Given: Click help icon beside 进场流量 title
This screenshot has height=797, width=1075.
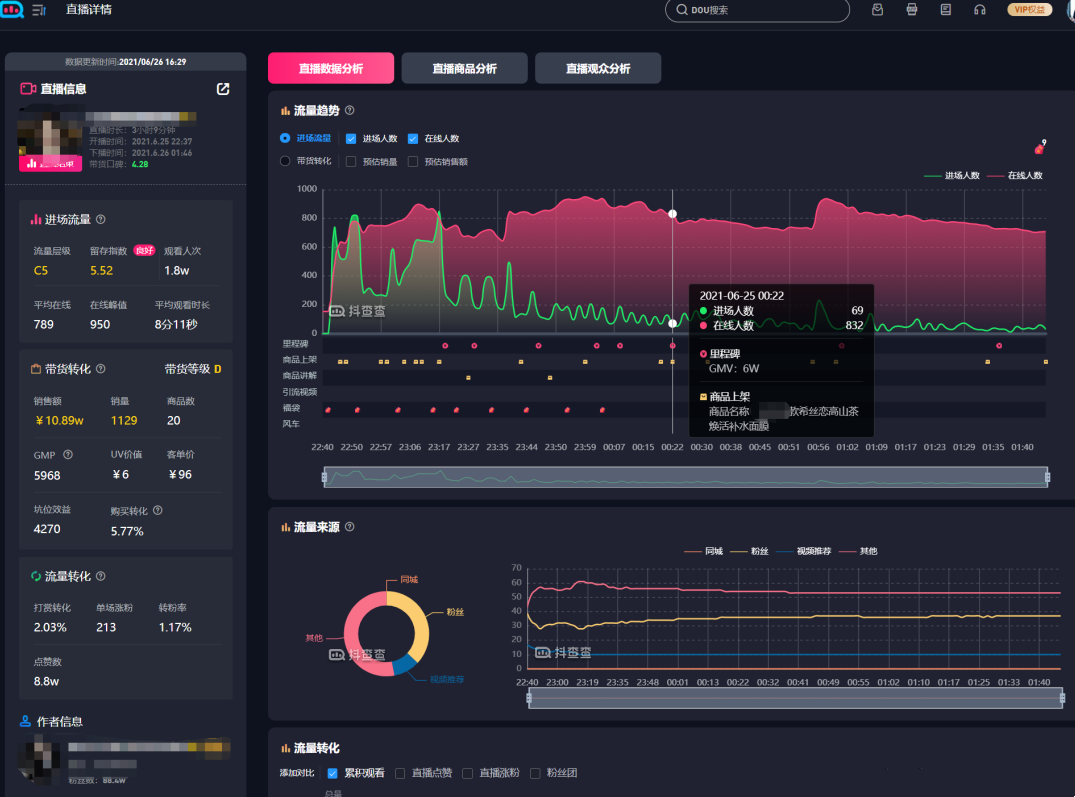Looking at the screenshot, I should click(x=100, y=219).
